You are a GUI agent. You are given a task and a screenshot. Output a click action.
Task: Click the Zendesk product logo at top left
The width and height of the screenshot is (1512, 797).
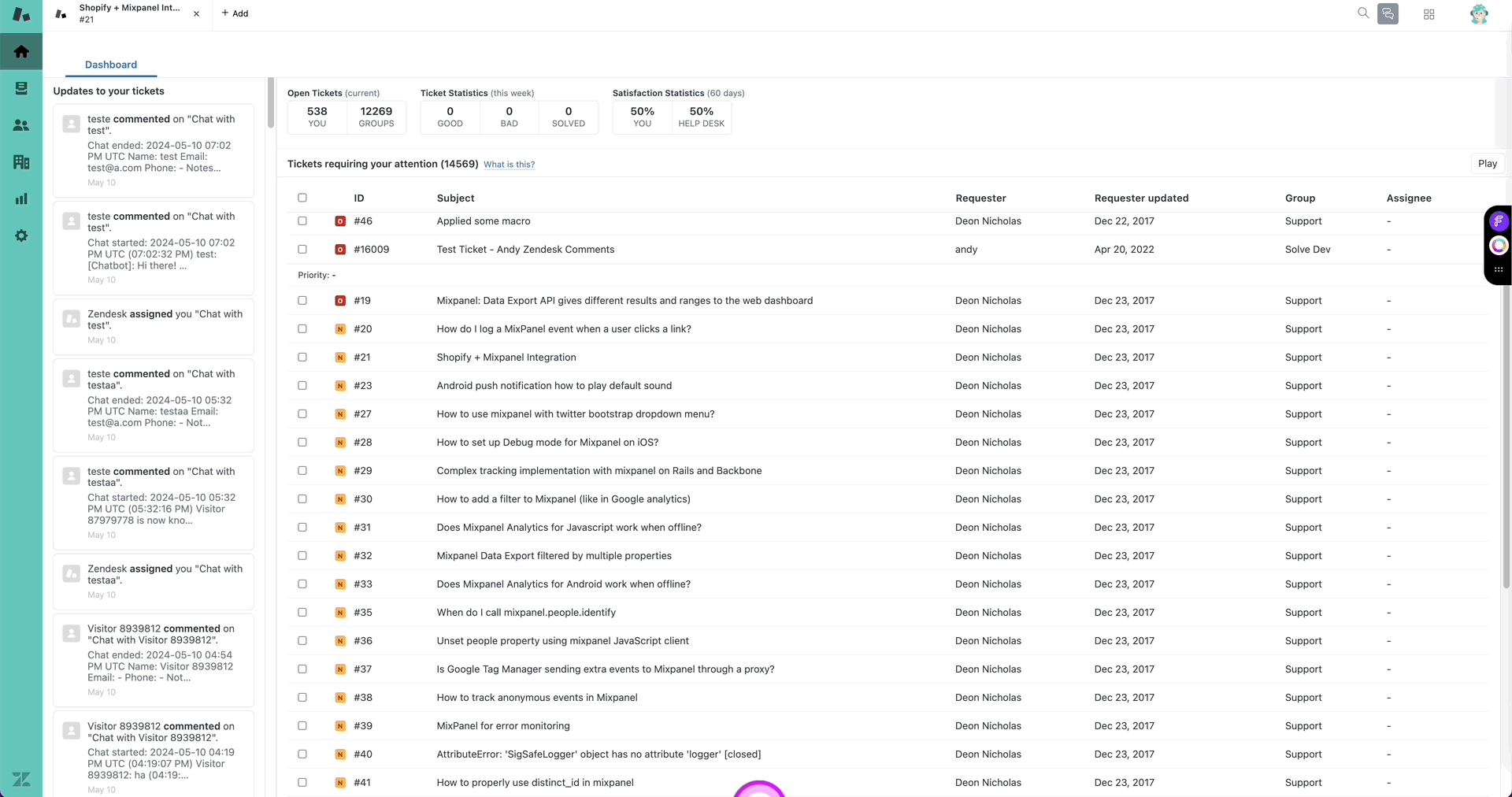21,14
